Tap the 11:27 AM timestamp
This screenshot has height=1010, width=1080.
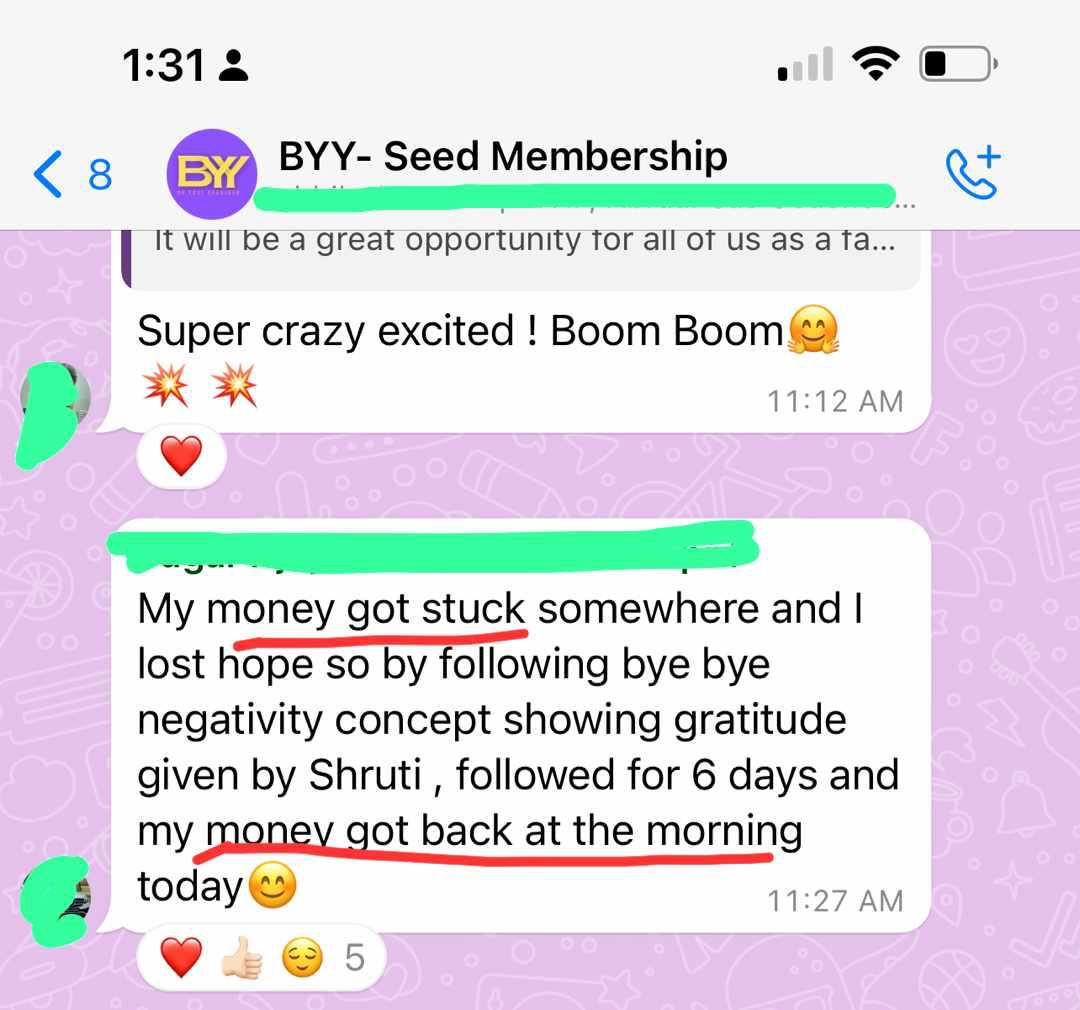point(835,901)
